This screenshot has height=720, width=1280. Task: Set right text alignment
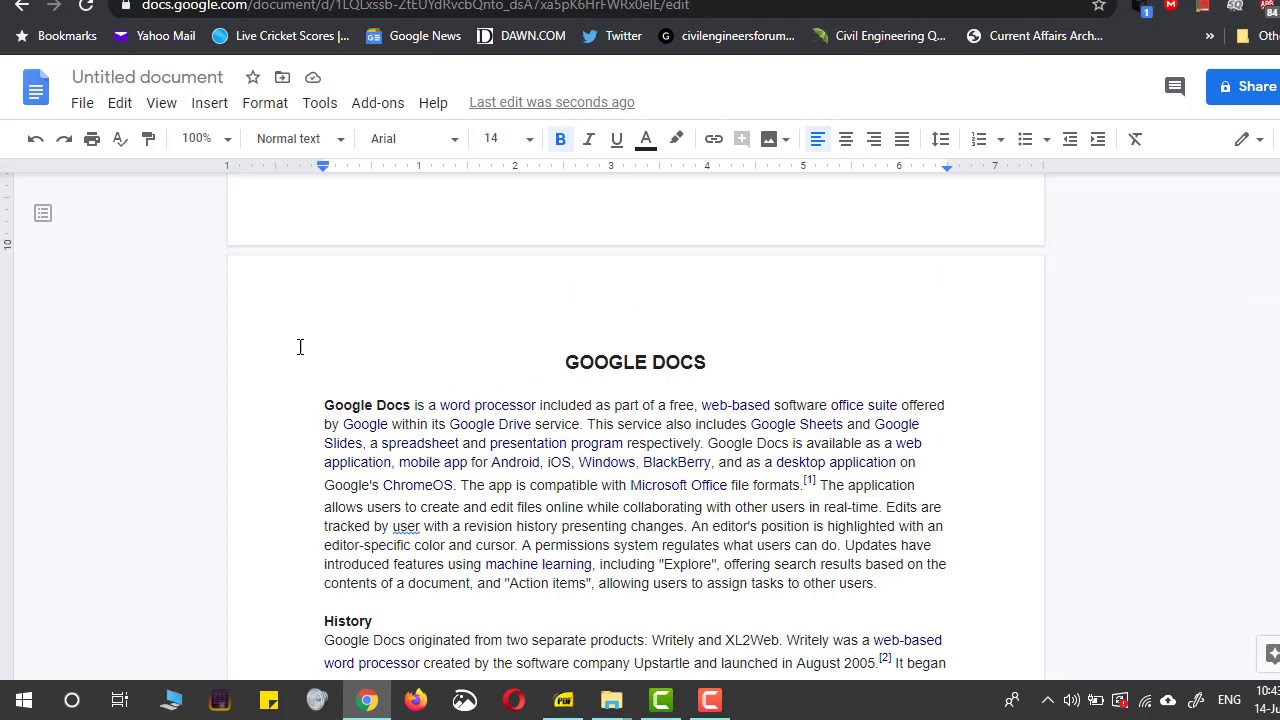coord(874,139)
